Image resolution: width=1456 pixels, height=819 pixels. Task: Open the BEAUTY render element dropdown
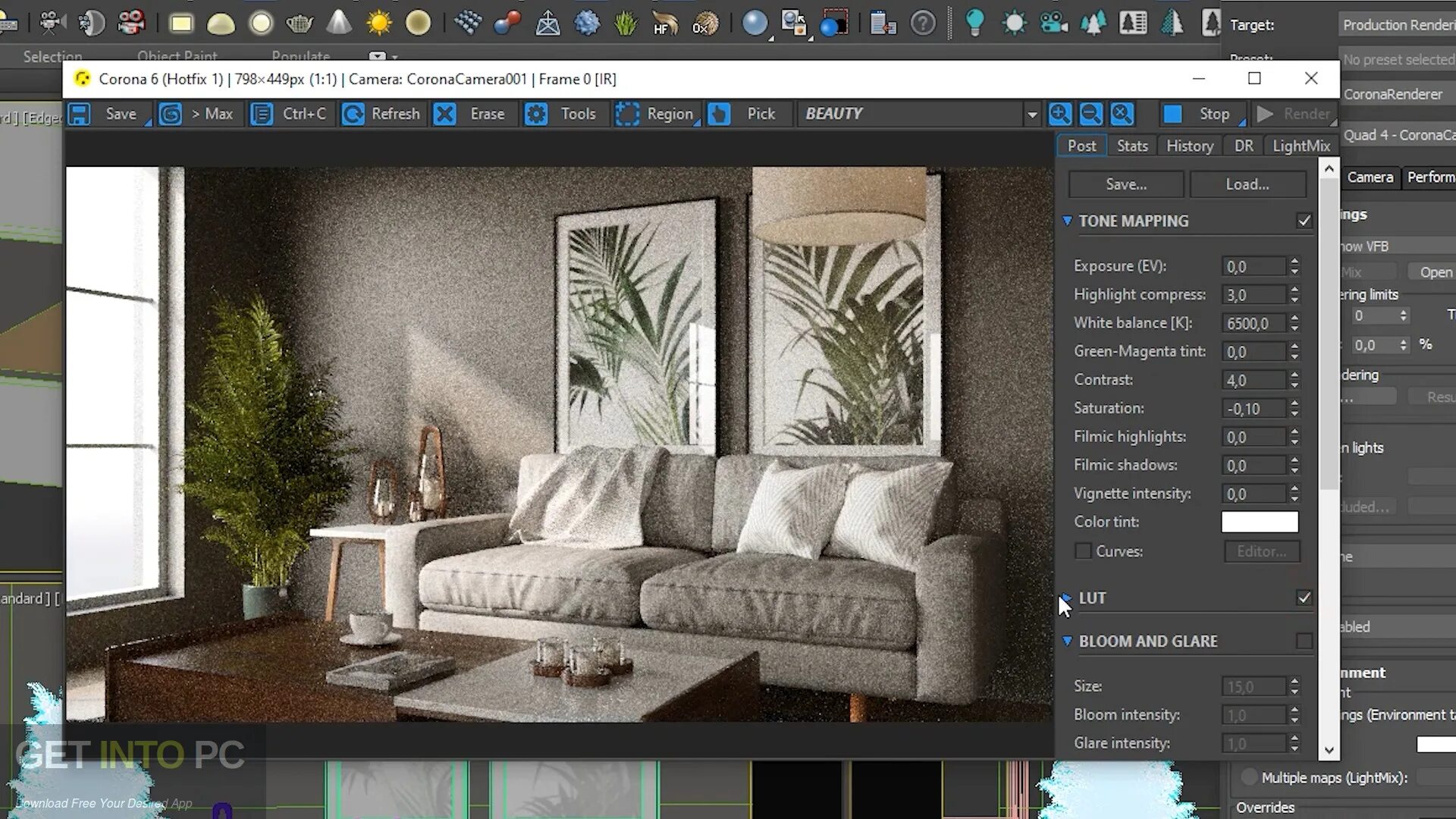pyautogui.click(x=1031, y=115)
